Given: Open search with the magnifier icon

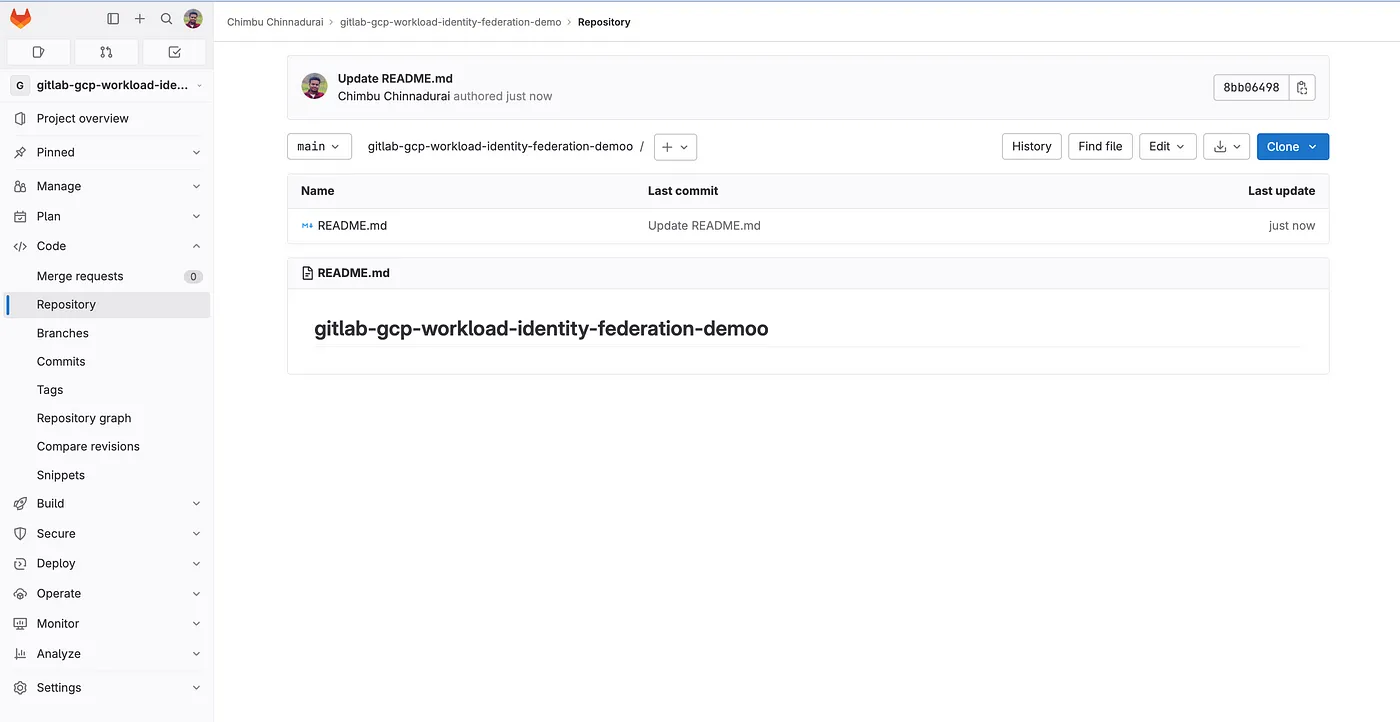Looking at the screenshot, I should pyautogui.click(x=166, y=19).
